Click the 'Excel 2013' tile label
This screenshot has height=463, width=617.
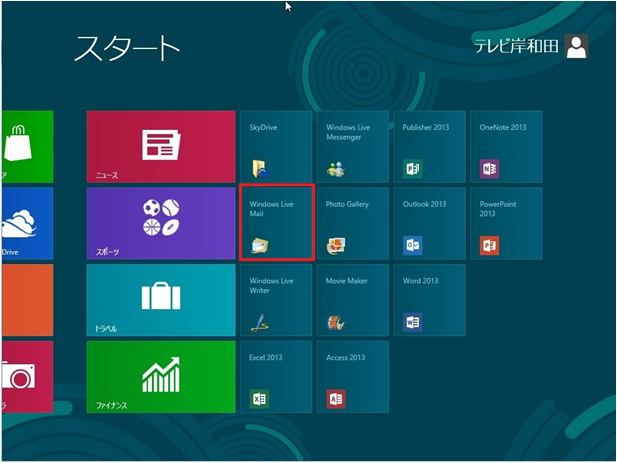point(266,358)
